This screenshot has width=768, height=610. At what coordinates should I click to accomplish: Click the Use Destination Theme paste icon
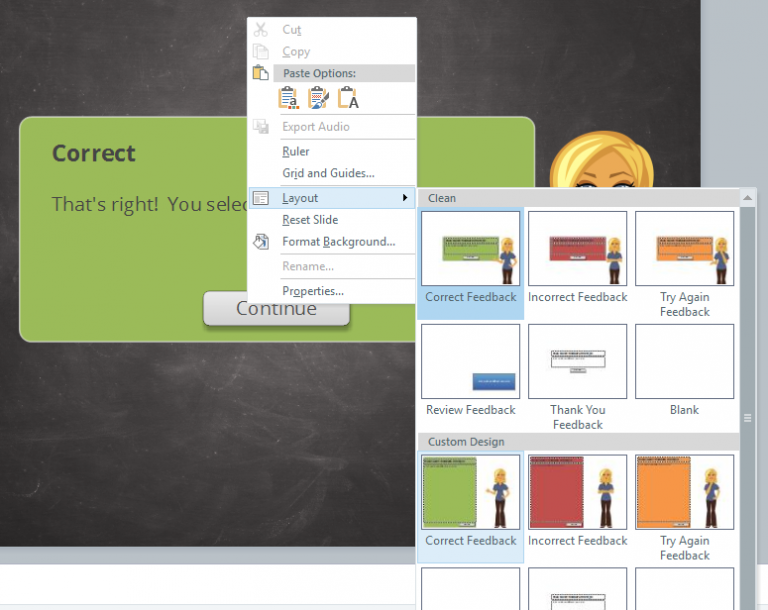(289, 98)
